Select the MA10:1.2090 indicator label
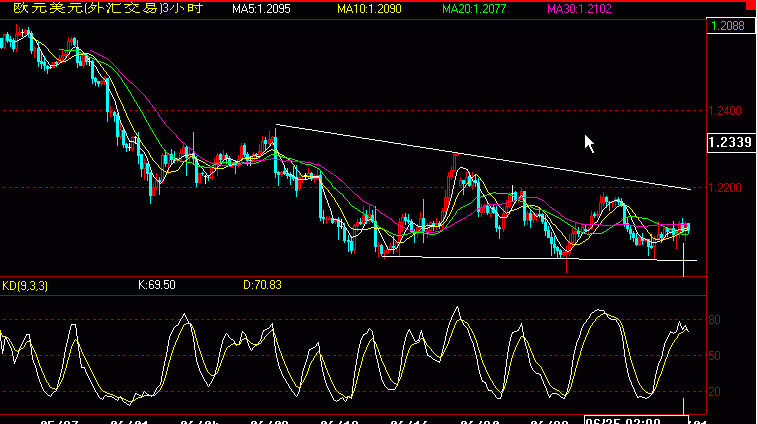 (369, 9)
